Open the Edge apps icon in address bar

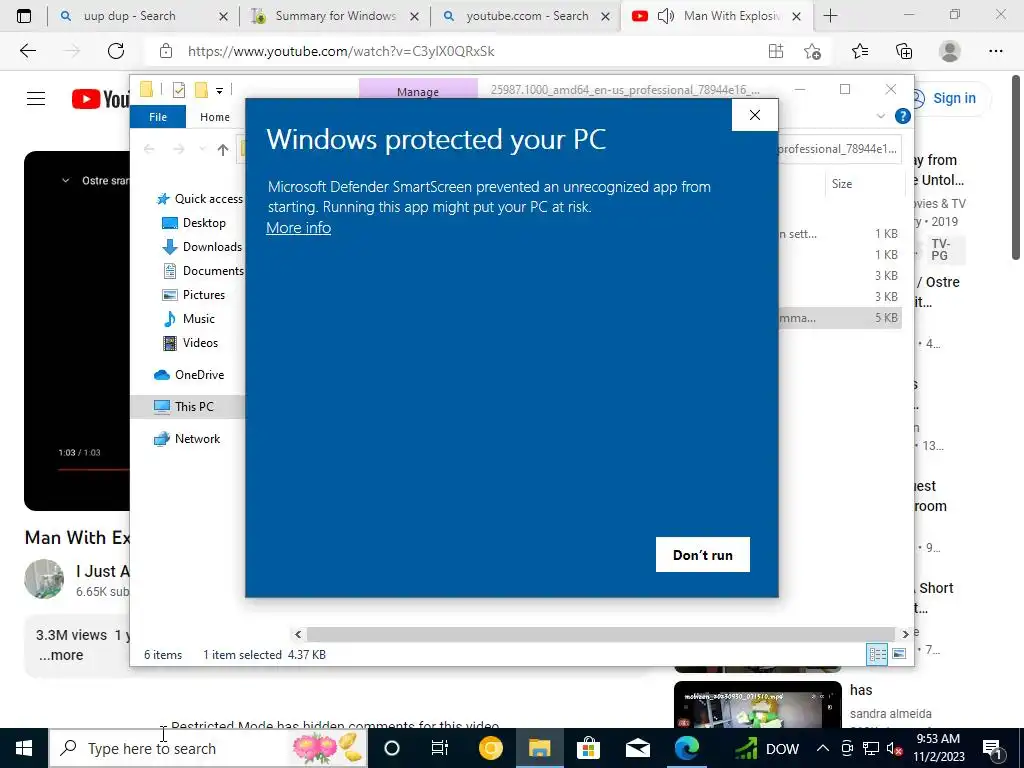click(776, 51)
